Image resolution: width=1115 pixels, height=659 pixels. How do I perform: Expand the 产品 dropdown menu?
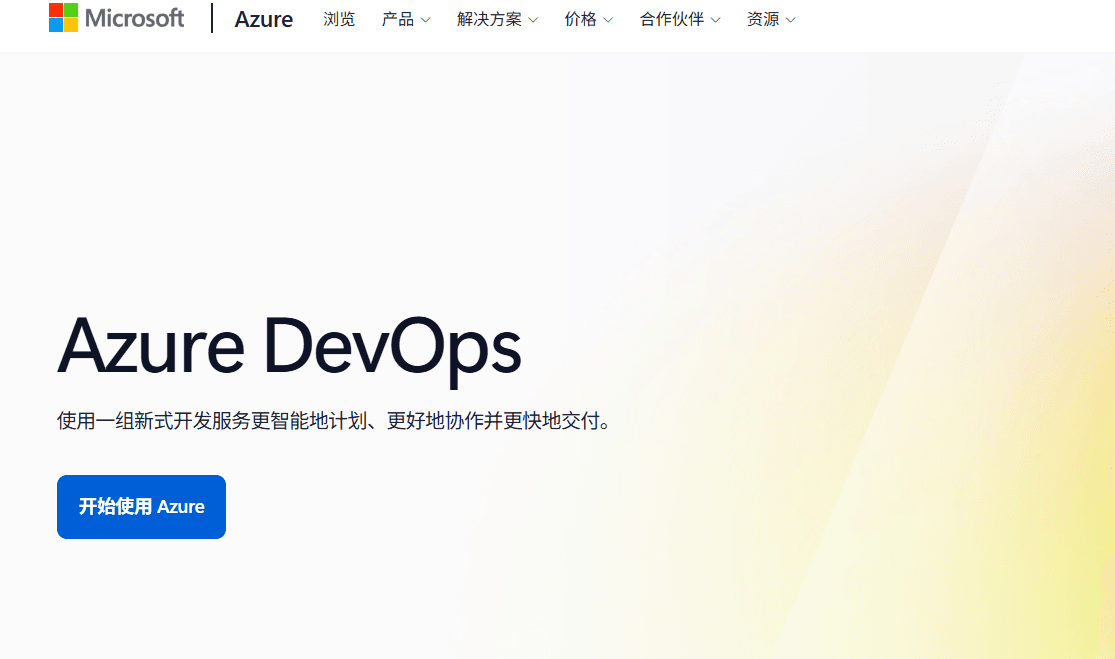coord(406,19)
